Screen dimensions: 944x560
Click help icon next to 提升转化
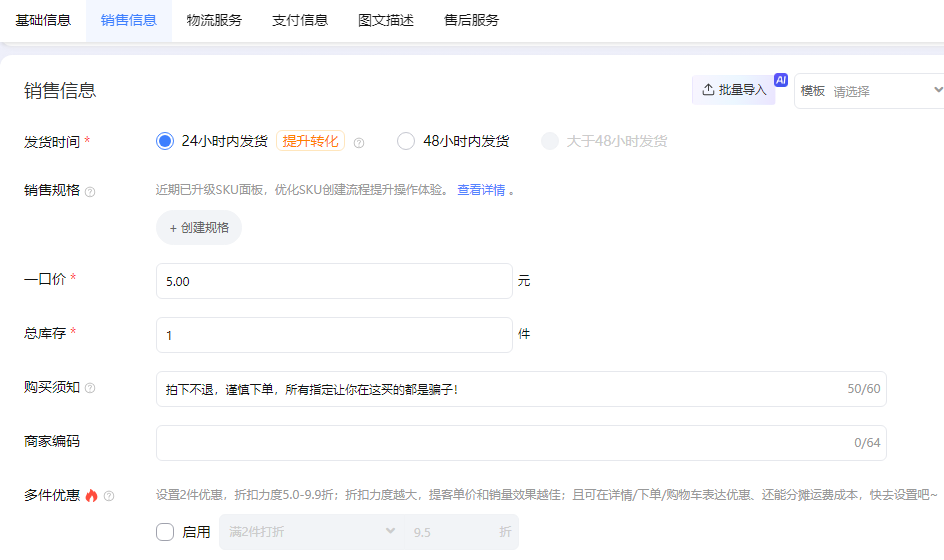coord(359,142)
